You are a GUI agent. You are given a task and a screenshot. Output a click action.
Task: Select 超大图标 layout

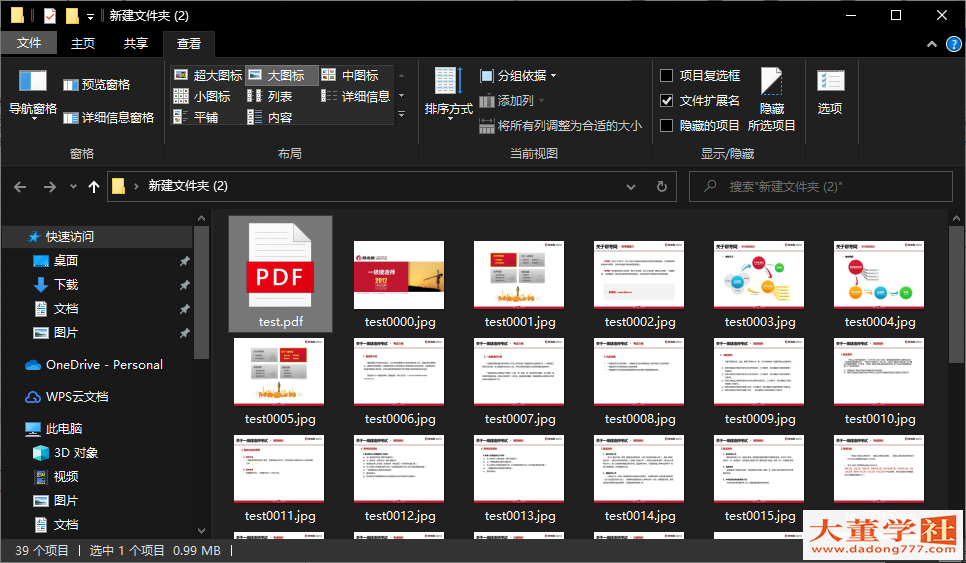point(208,75)
